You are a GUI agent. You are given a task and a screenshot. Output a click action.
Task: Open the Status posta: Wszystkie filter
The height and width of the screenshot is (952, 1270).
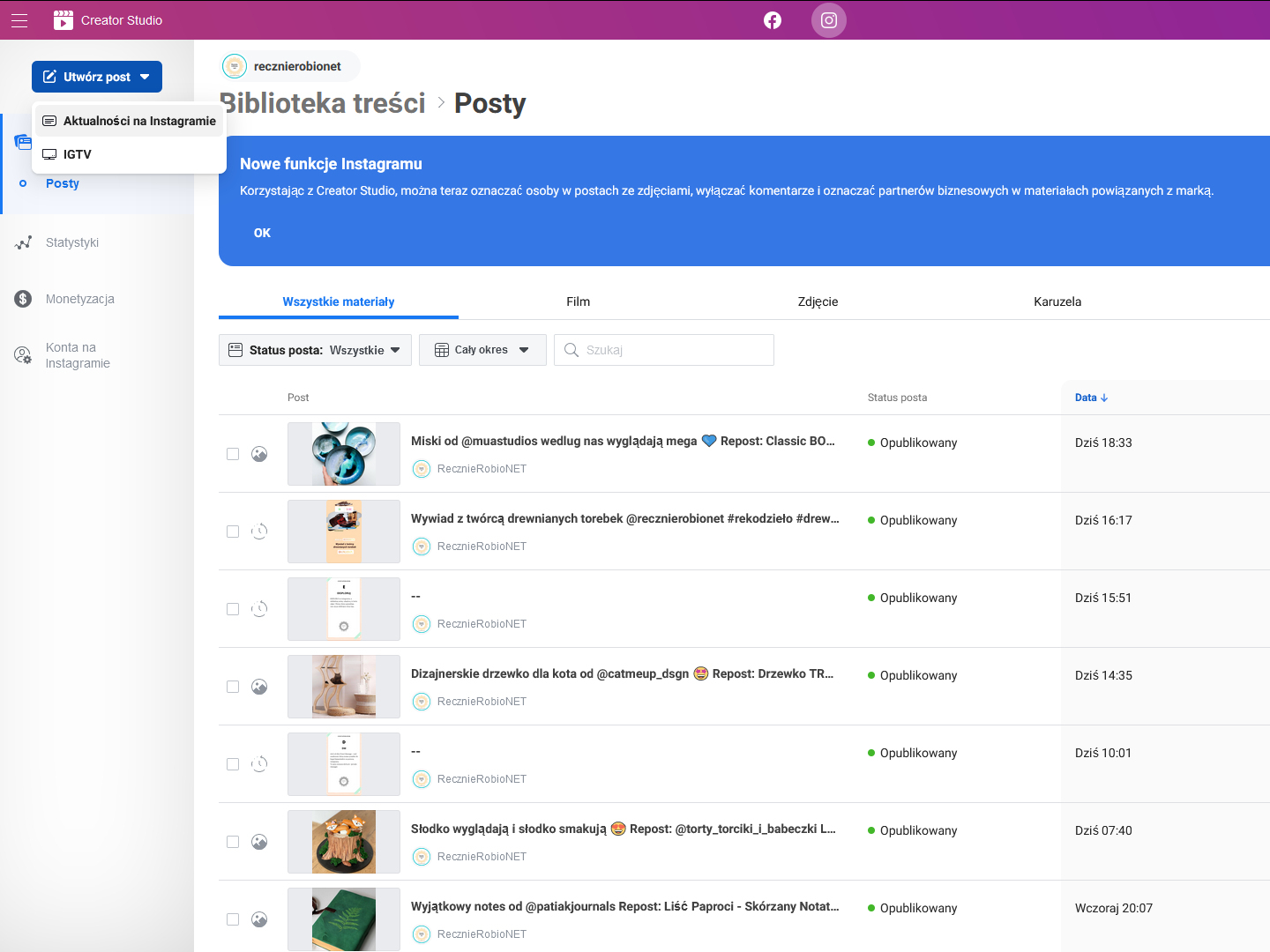[x=315, y=350]
